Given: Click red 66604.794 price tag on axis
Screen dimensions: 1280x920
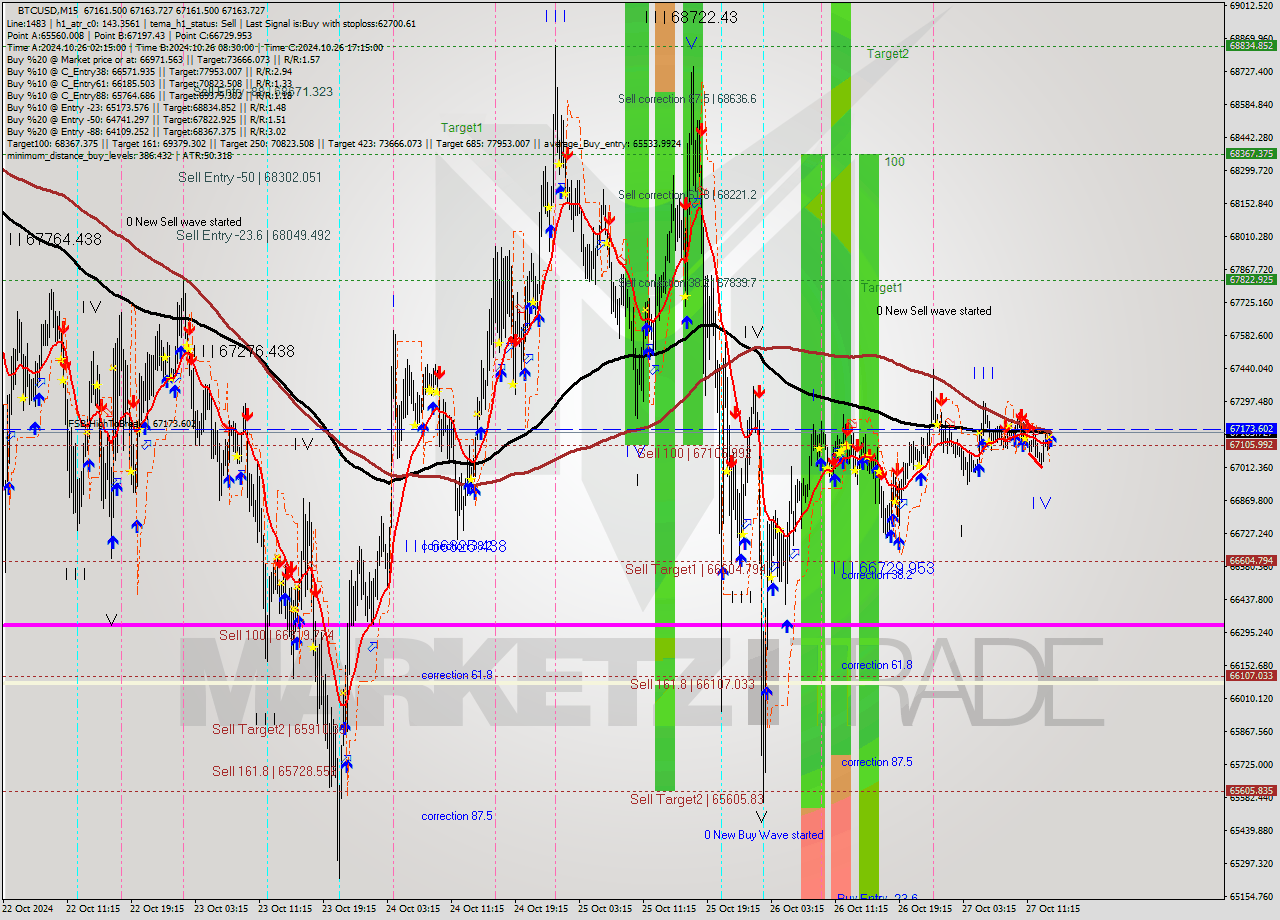Looking at the screenshot, I should [x=1251, y=560].
